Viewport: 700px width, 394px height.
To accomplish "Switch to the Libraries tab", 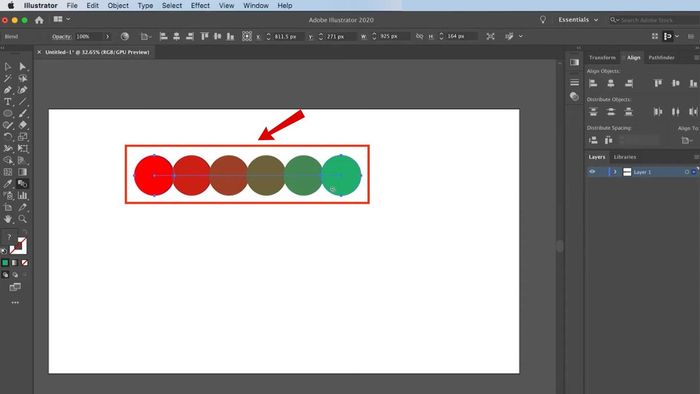I will point(625,157).
